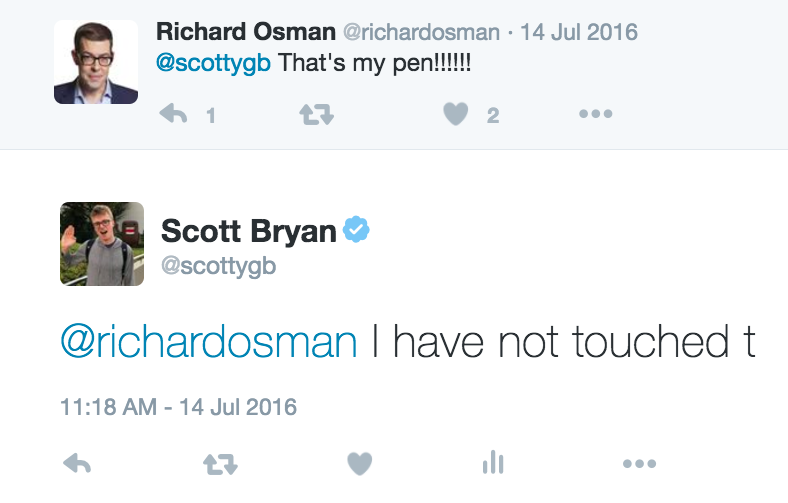Open the grey @richardosman handle in header

(421, 32)
